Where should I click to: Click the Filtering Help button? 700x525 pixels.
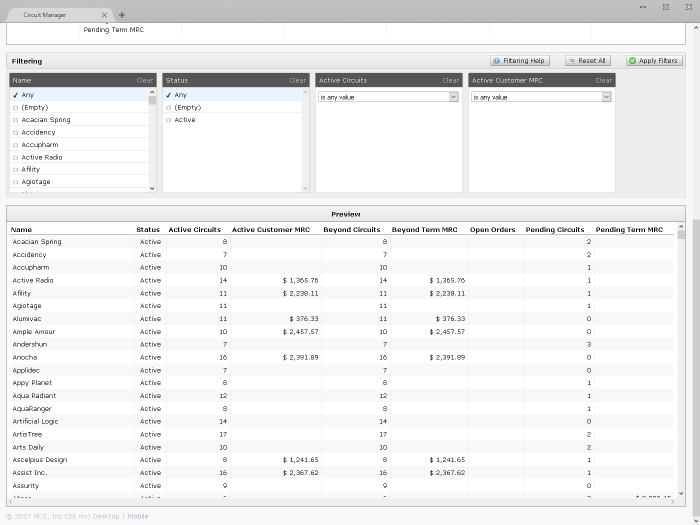[520, 61]
